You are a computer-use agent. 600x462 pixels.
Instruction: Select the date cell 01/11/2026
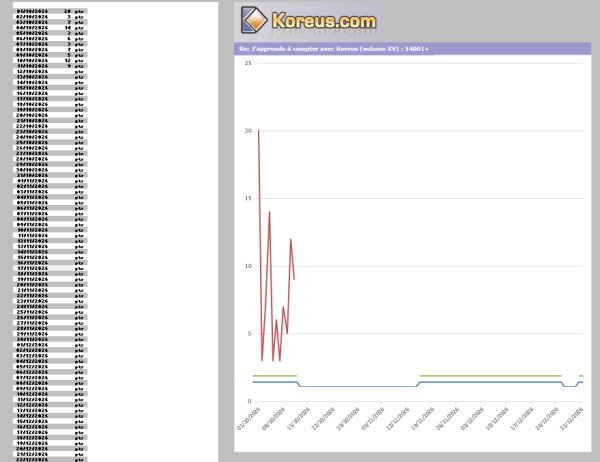pyautogui.click(x=32, y=181)
